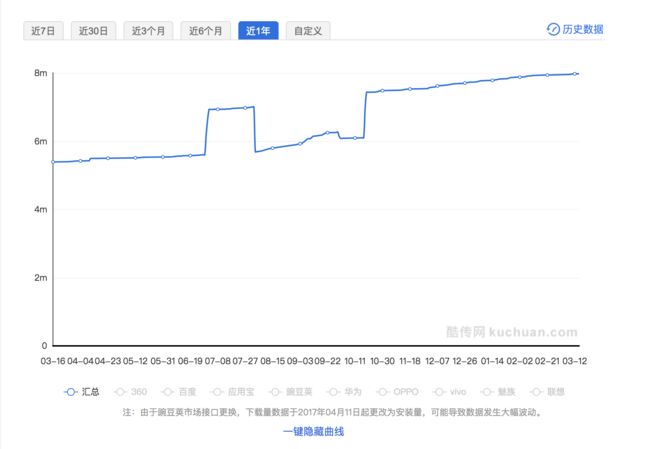The height and width of the screenshot is (449, 650).
Task: Click the 07-08 x-axis date label
Action: point(218,361)
